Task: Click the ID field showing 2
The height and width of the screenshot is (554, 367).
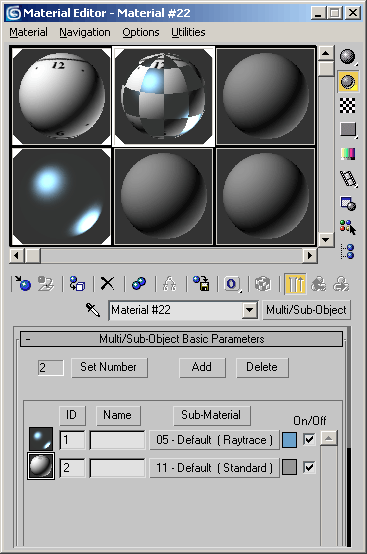Action: 72,468
